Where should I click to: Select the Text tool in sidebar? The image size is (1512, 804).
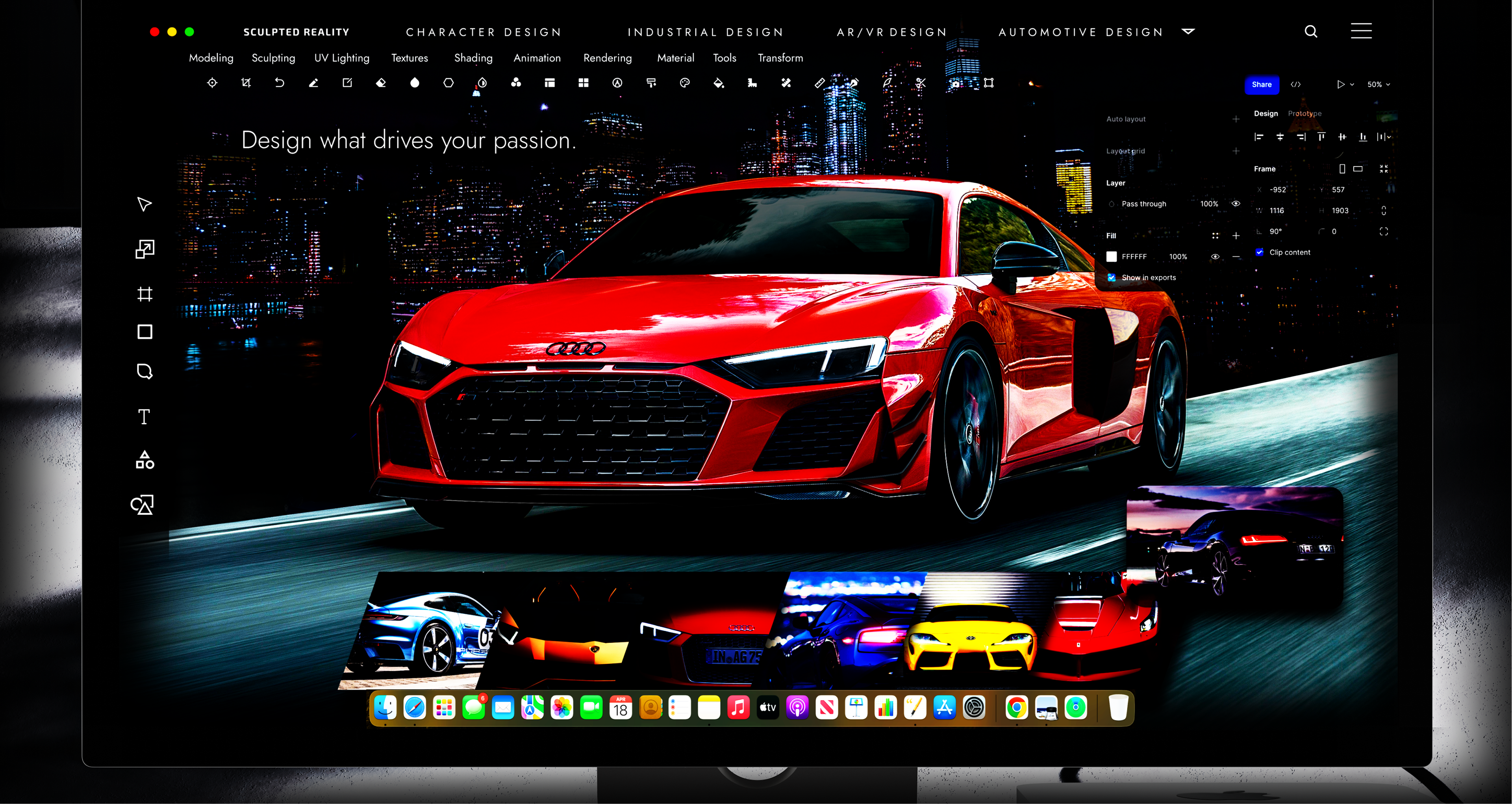tap(144, 416)
